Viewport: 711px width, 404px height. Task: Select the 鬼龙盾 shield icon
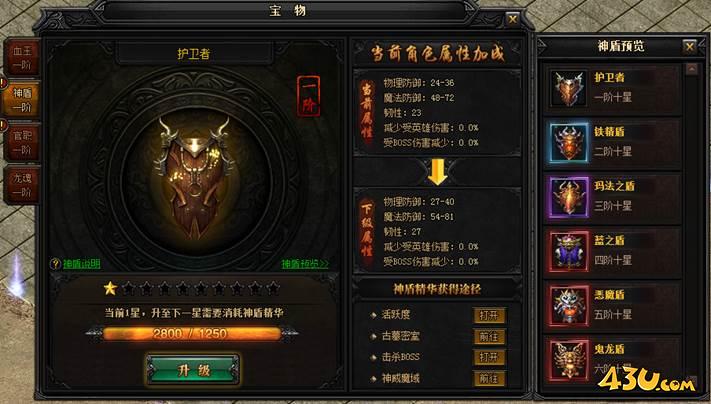click(x=569, y=360)
